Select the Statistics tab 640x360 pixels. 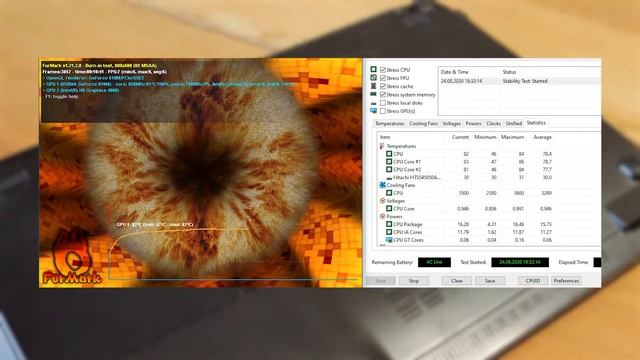[536, 123]
